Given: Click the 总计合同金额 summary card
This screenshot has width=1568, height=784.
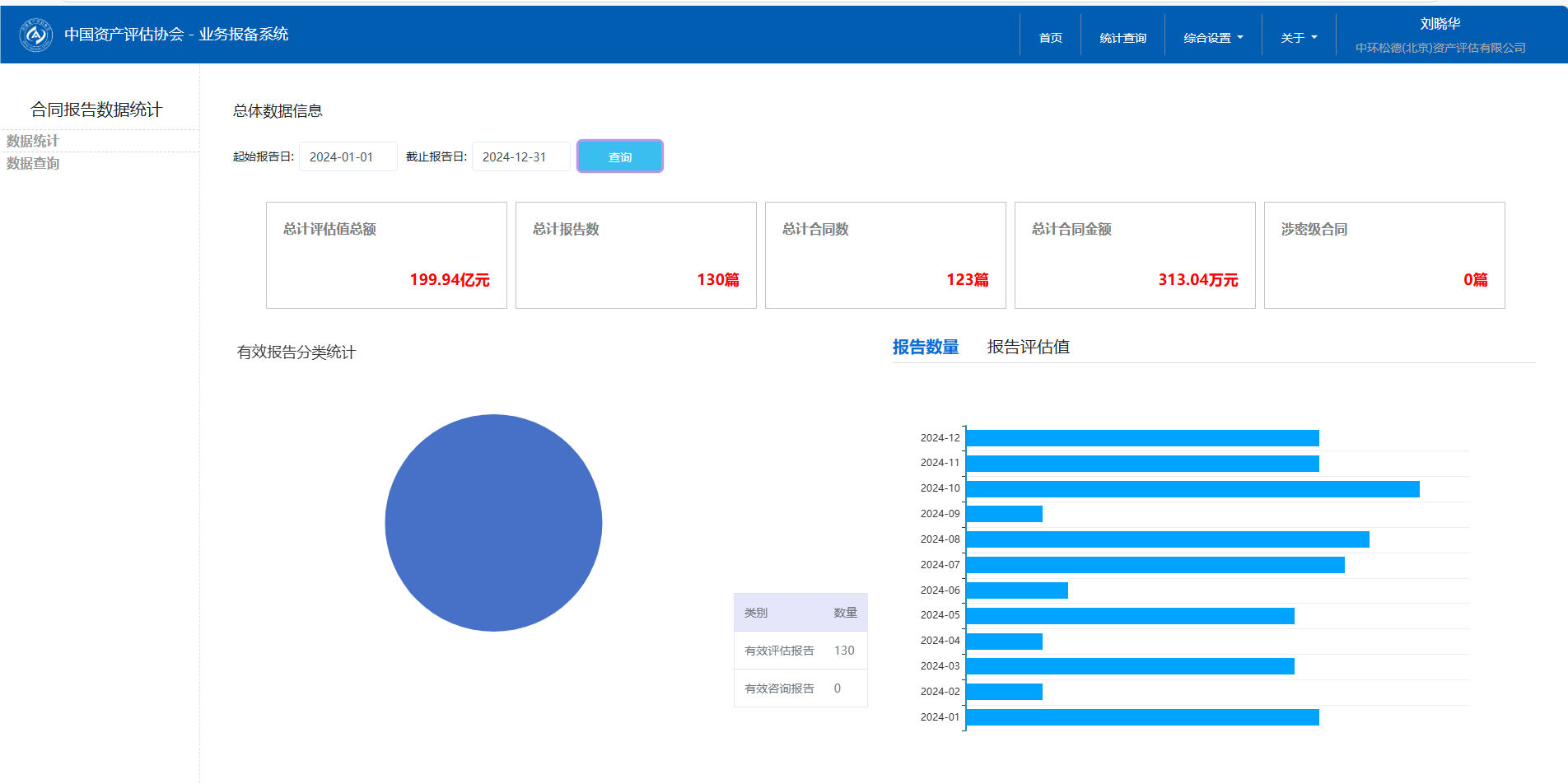Looking at the screenshot, I should [x=1134, y=255].
